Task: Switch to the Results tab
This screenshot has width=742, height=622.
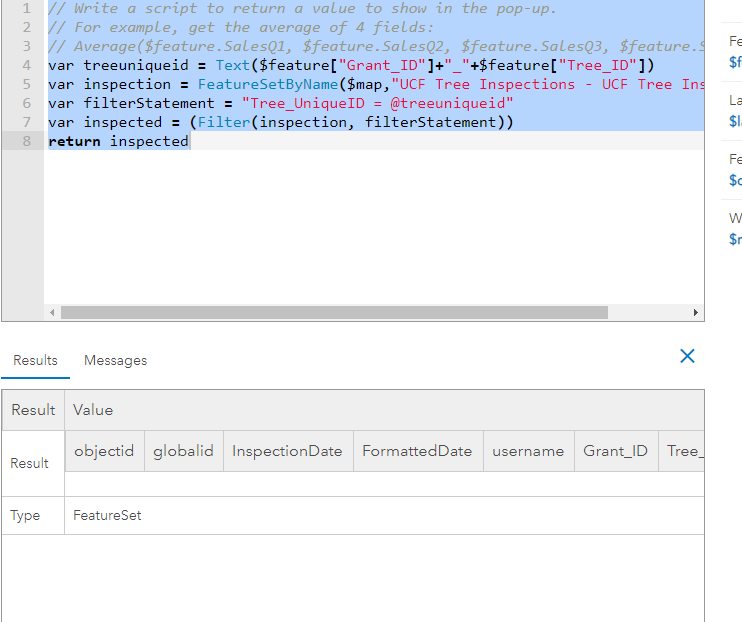Action: click(x=35, y=360)
